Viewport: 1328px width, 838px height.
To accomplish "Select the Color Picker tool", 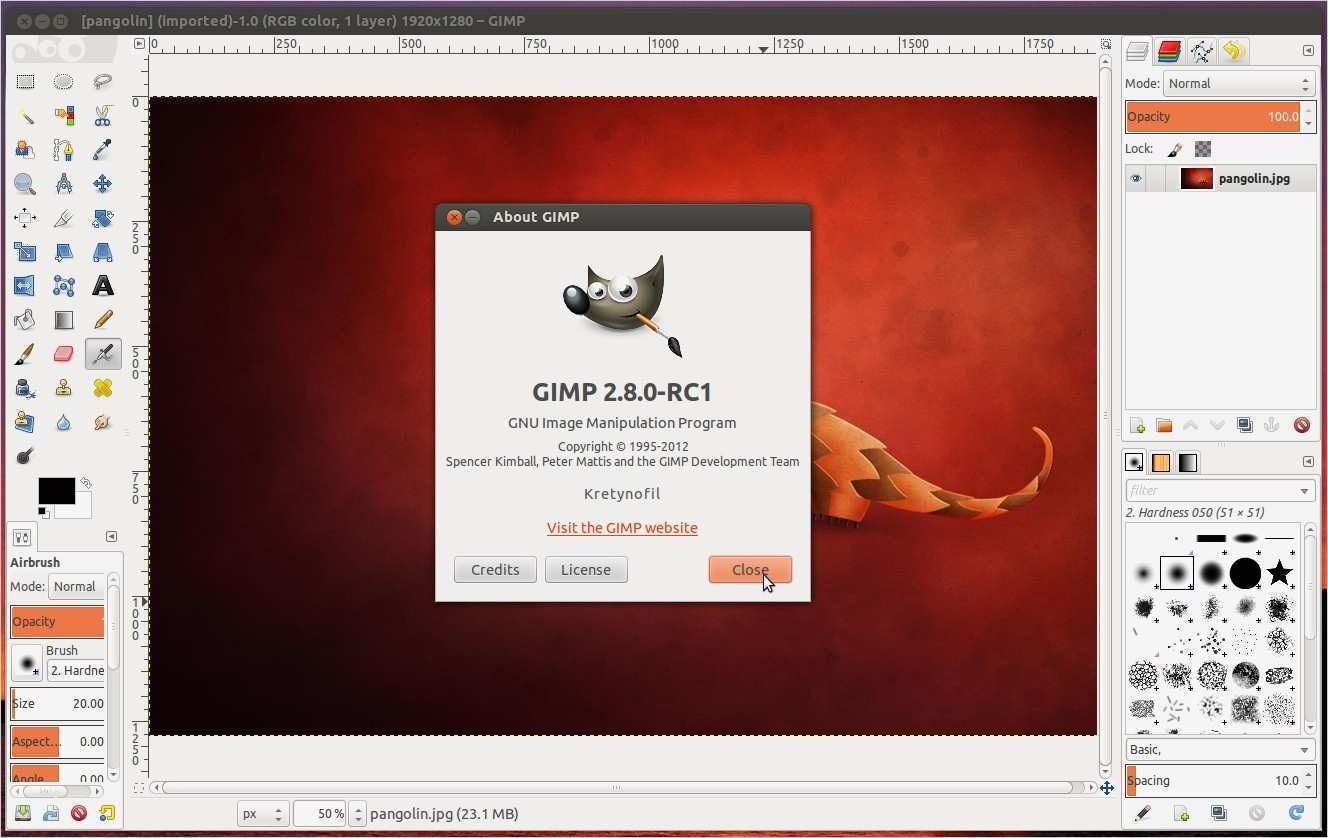I will pos(101,149).
